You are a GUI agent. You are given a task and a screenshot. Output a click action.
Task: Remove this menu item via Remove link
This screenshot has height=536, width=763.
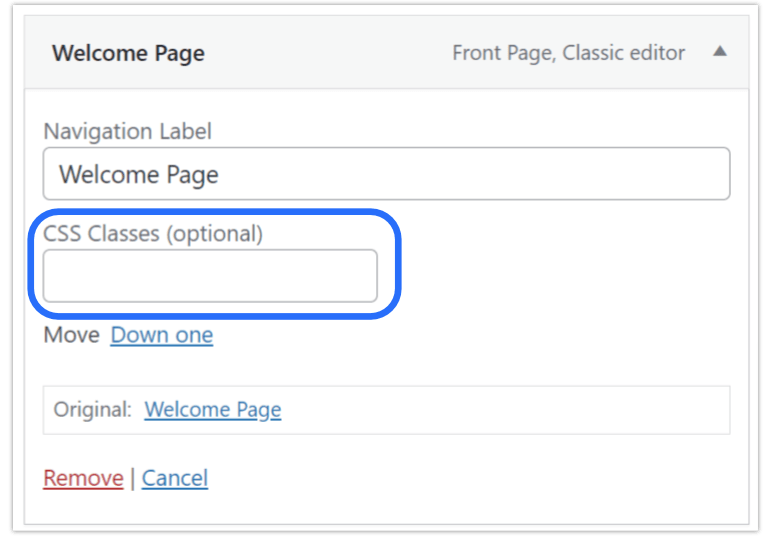83,478
